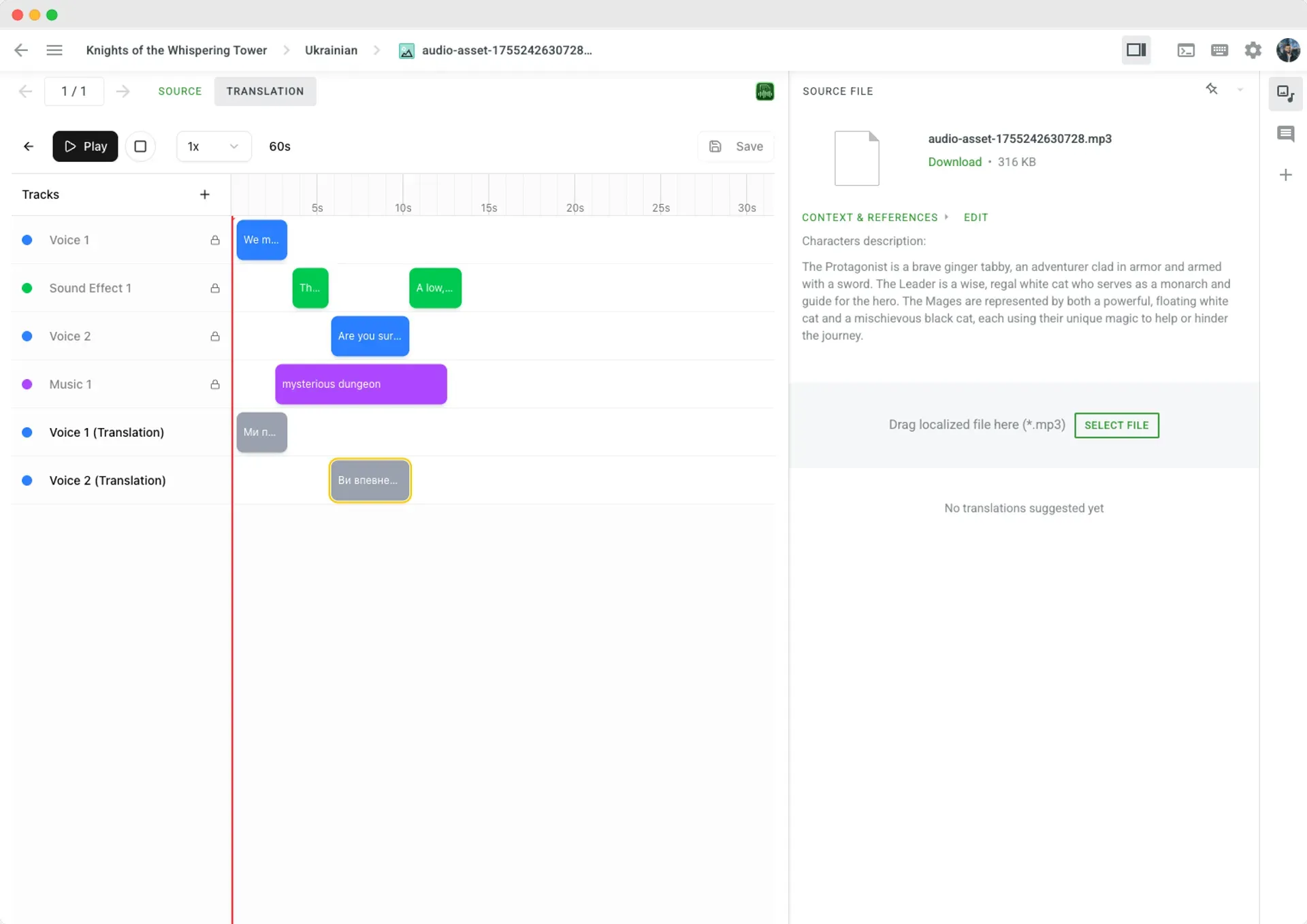Toggle the panel layout icon in top bar

point(1135,50)
